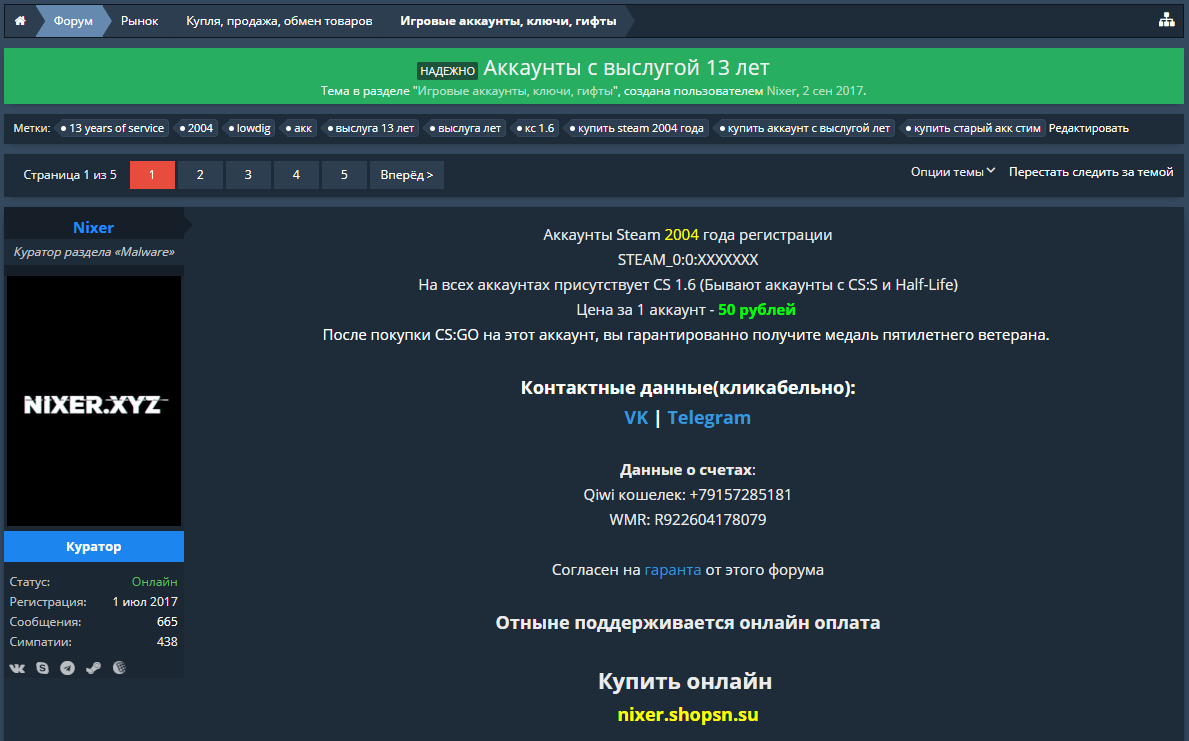This screenshot has width=1189, height=741.
Task: Click 'Перестать следить за темой' link
Action: pos(1090,172)
